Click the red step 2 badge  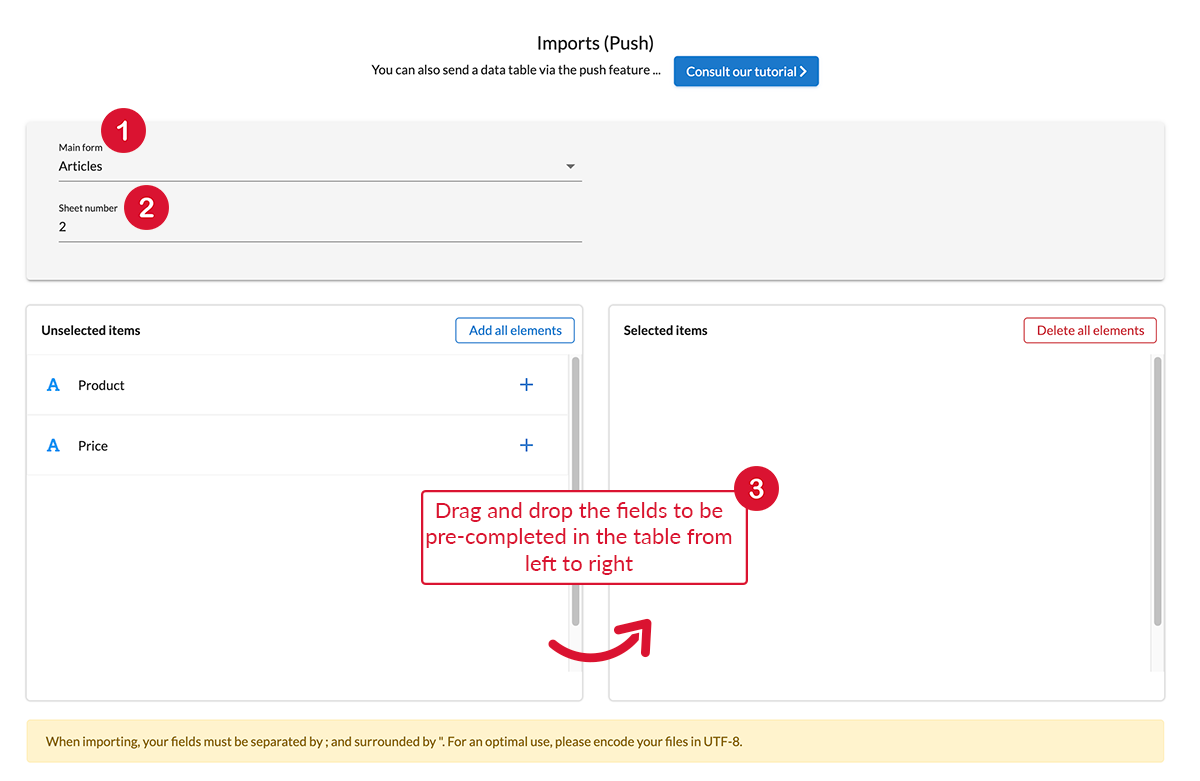(x=146, y=207)
